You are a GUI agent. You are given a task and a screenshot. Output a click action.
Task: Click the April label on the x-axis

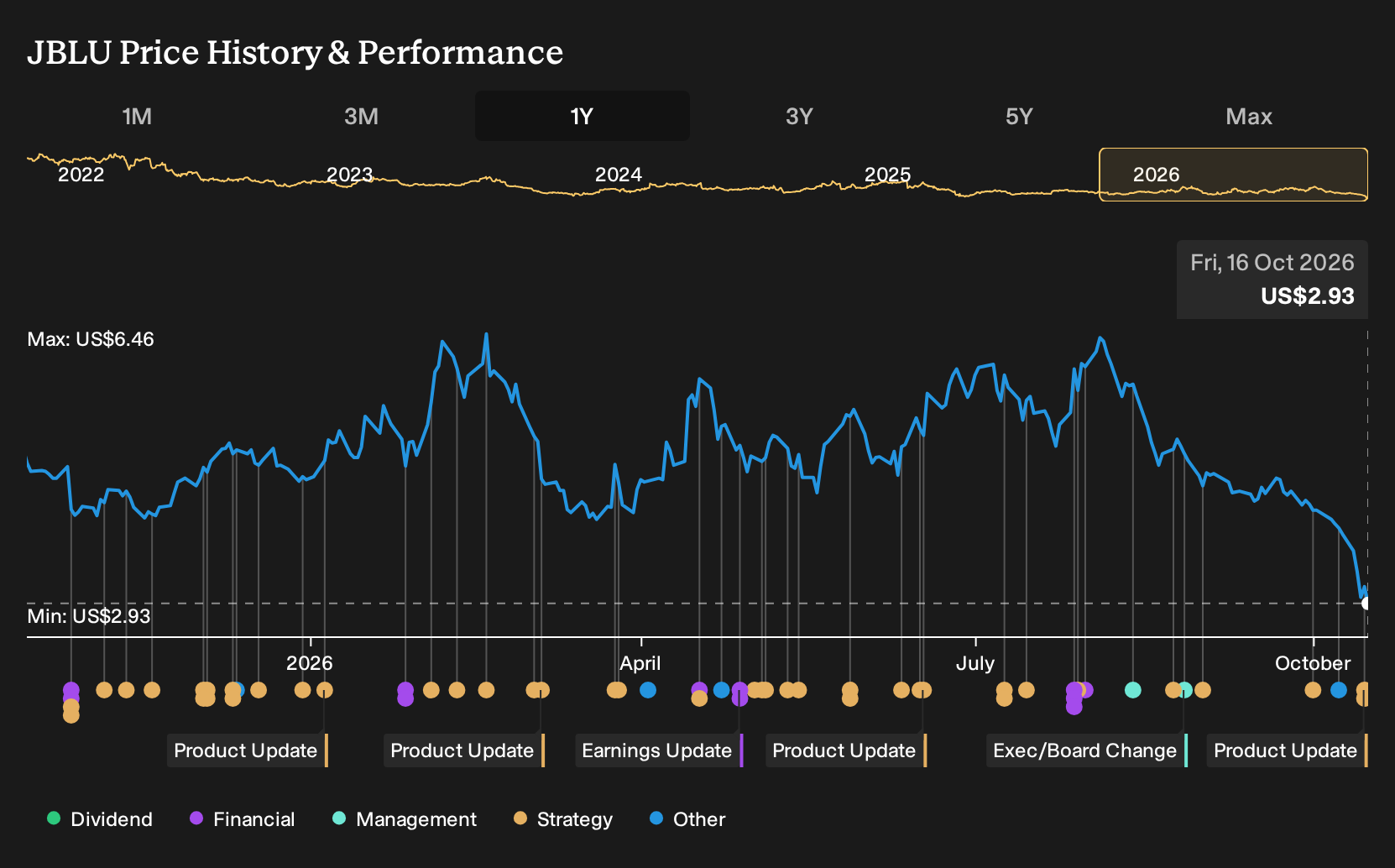click(x=640, y=663)
